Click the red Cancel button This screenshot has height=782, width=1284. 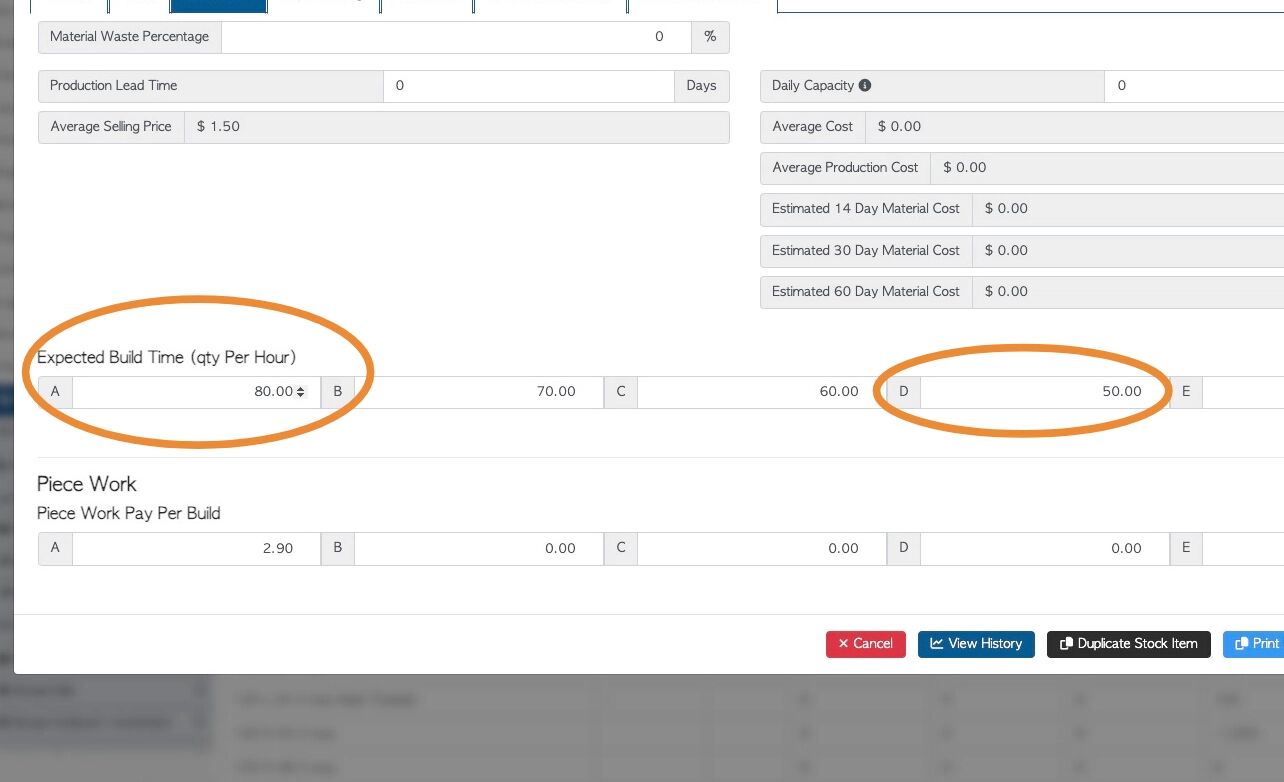(866, 644)
